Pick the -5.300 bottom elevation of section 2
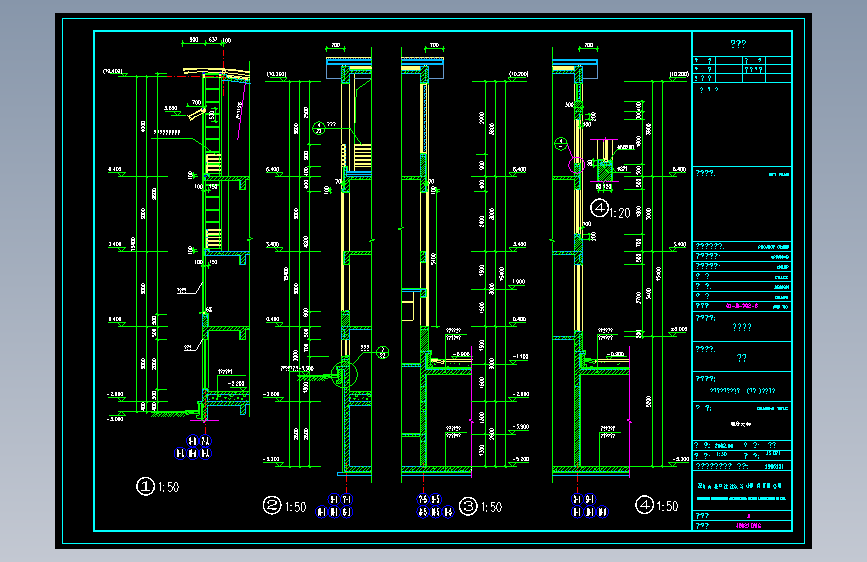Viewport: 867px width, 562px height. (x=271, y=459)
